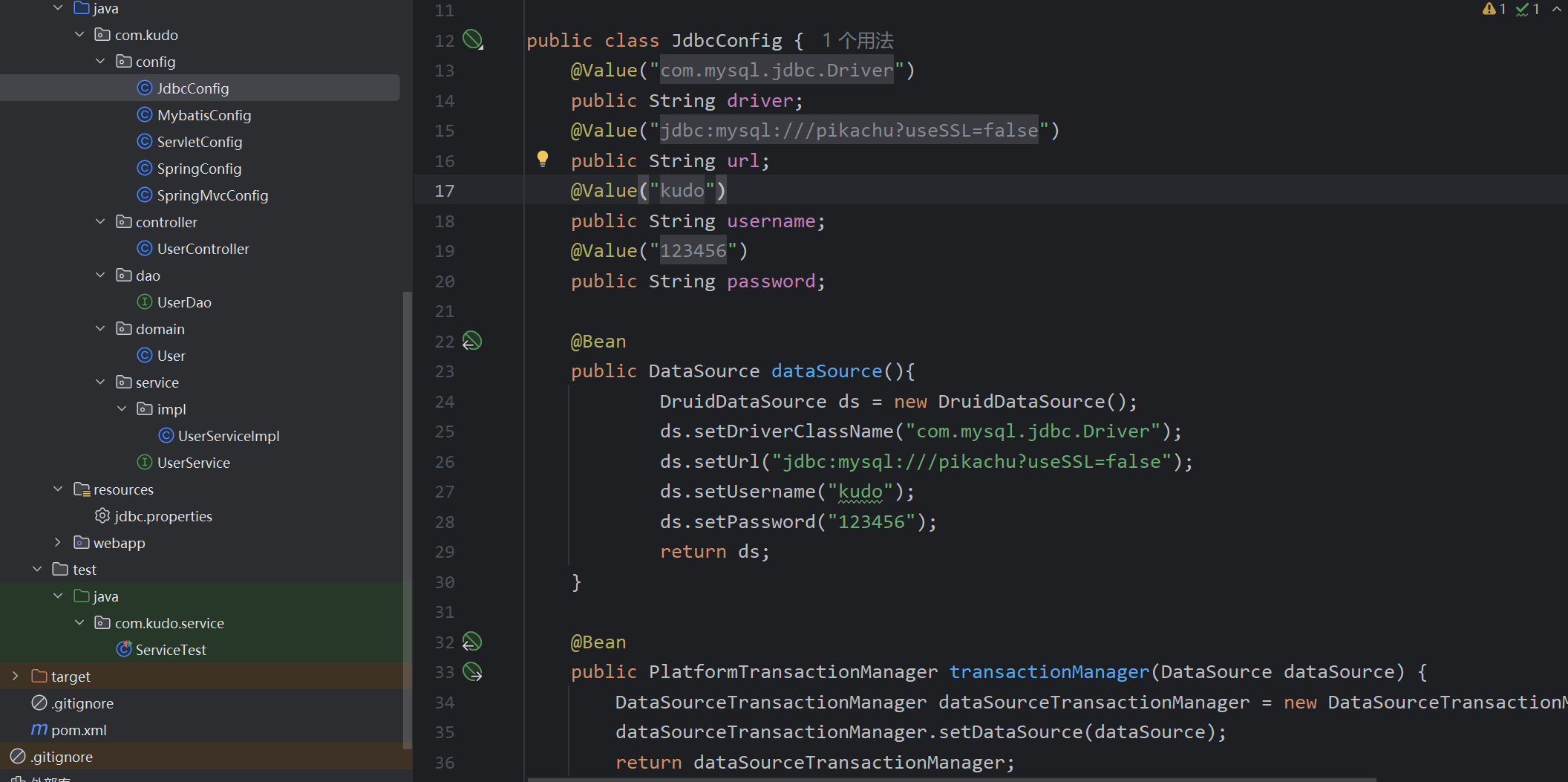
Task: Click line number 17 in the gutter
Action: click(444, 191)
